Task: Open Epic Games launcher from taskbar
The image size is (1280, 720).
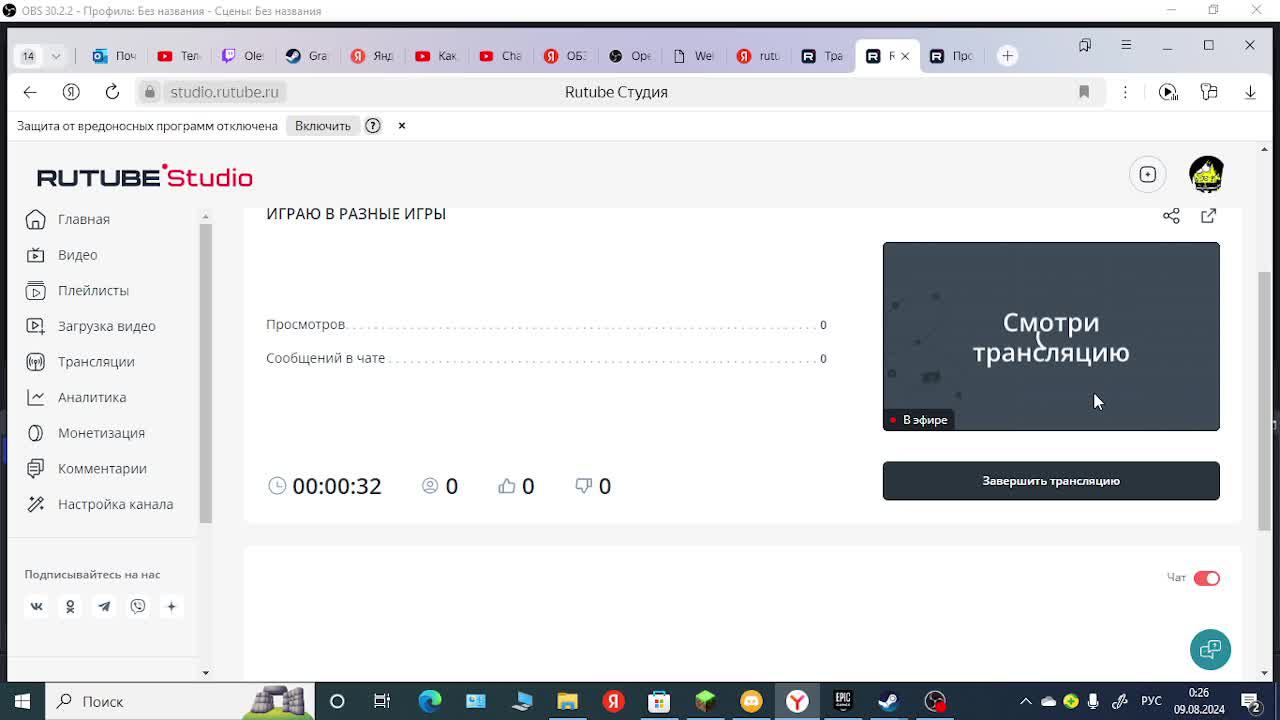Action: click(843, 701)
